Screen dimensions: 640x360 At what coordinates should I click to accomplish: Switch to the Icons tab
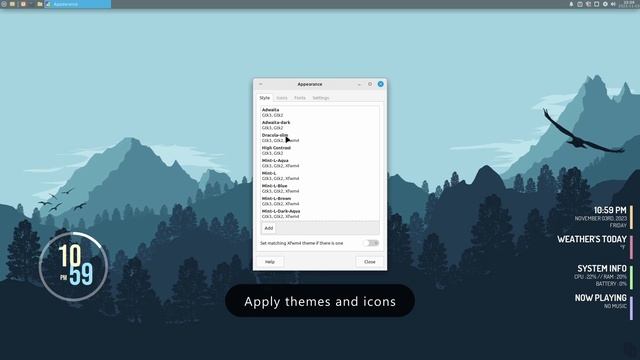coord(282,98)
